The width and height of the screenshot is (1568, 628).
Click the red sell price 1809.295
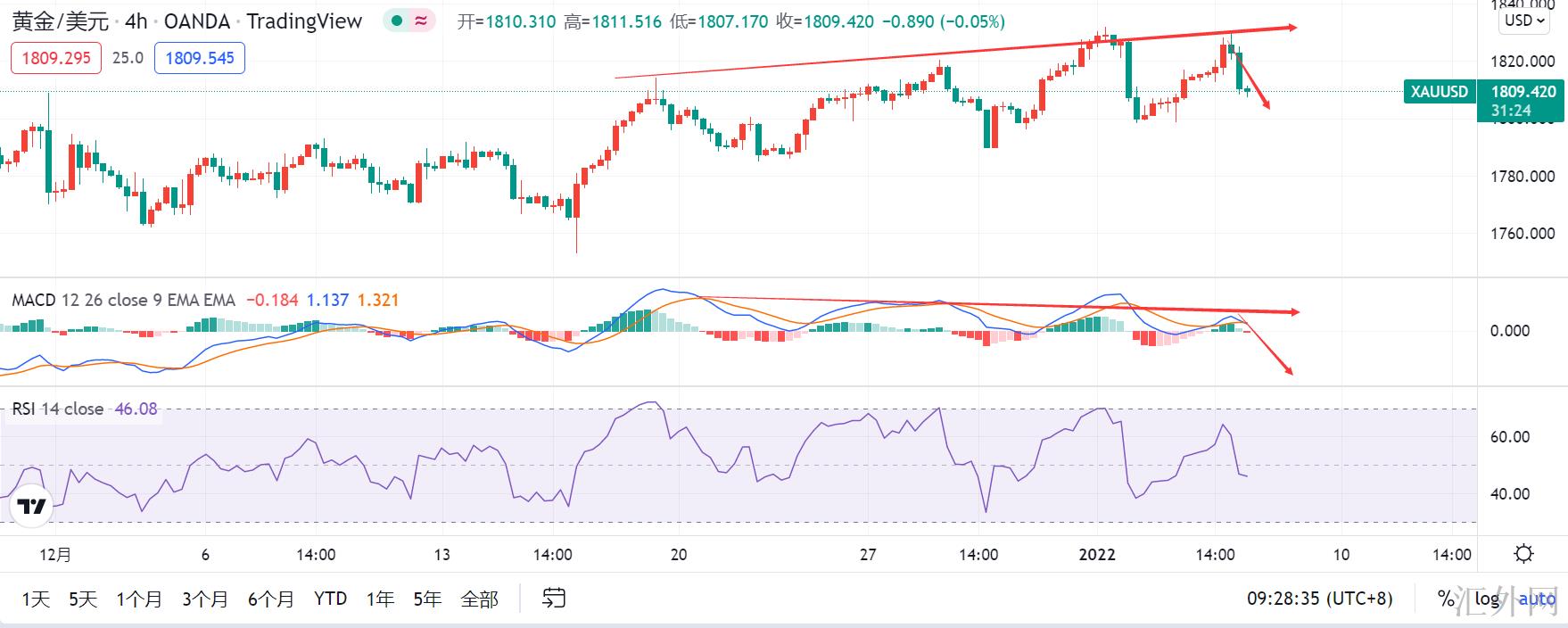[56, 58]
